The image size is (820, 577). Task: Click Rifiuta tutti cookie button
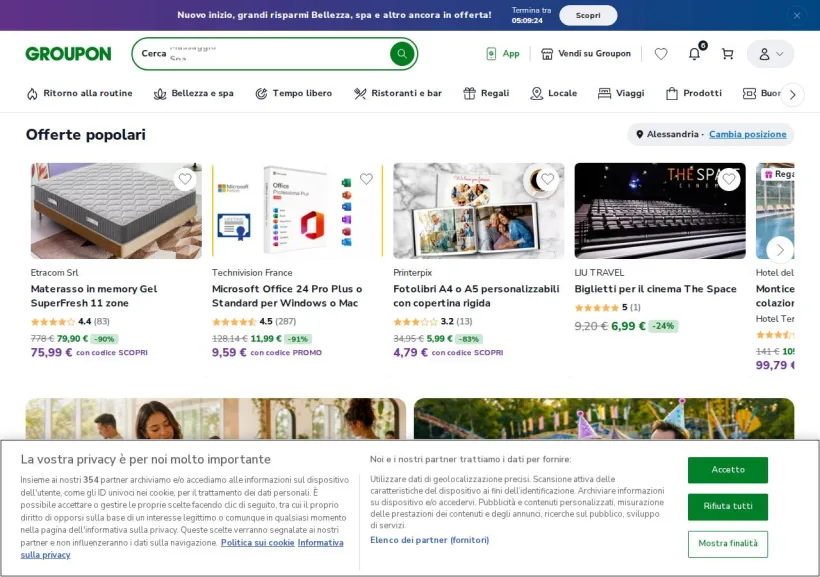coord(727,506)
